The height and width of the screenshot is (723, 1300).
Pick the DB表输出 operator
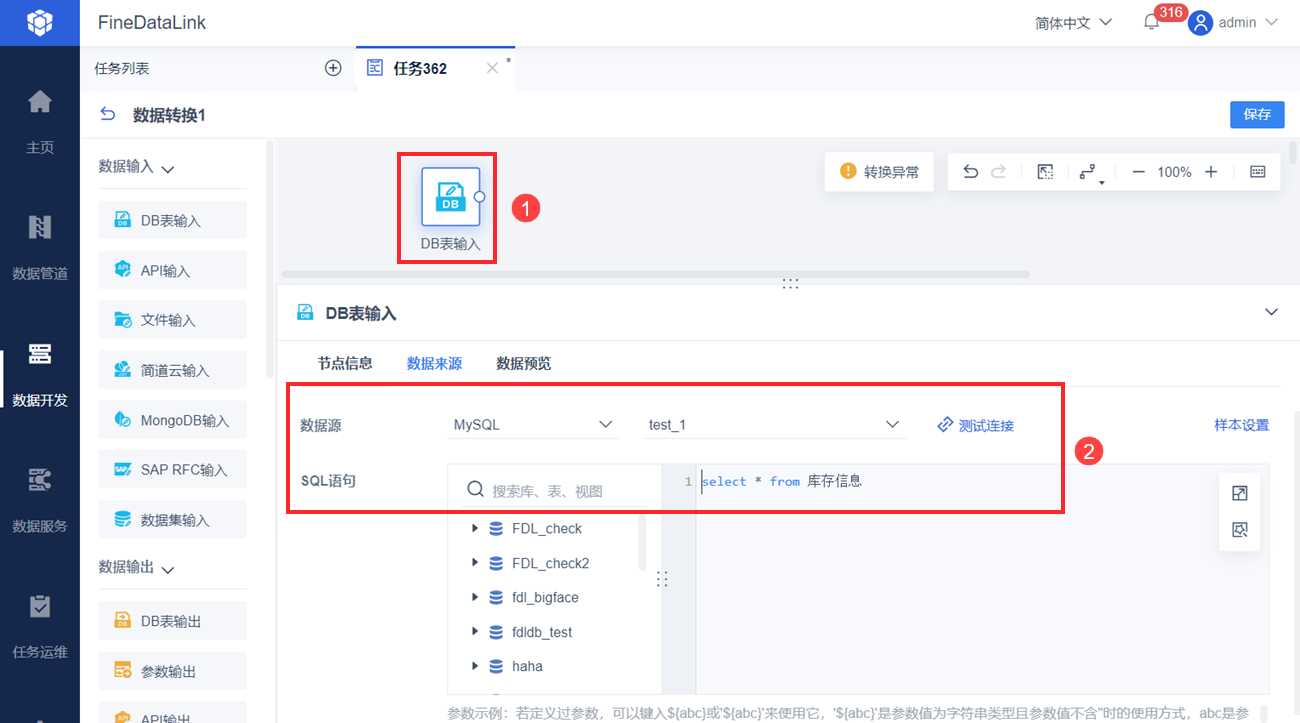click(x=172, y=621)
